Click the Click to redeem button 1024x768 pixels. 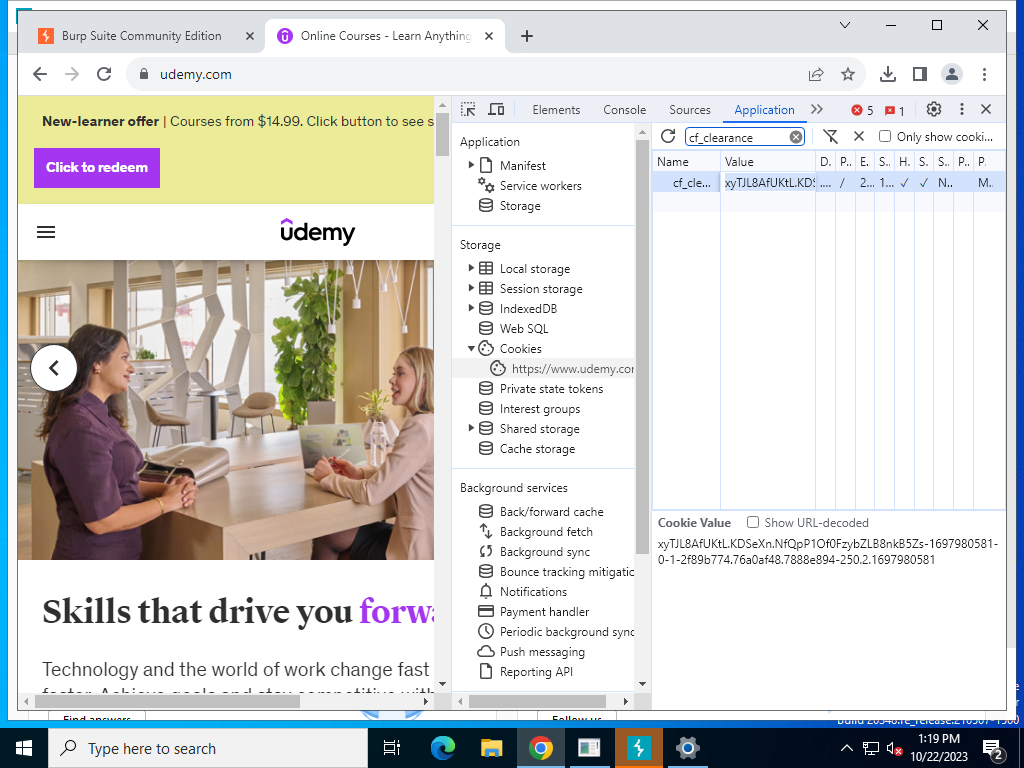click(97, 167)
